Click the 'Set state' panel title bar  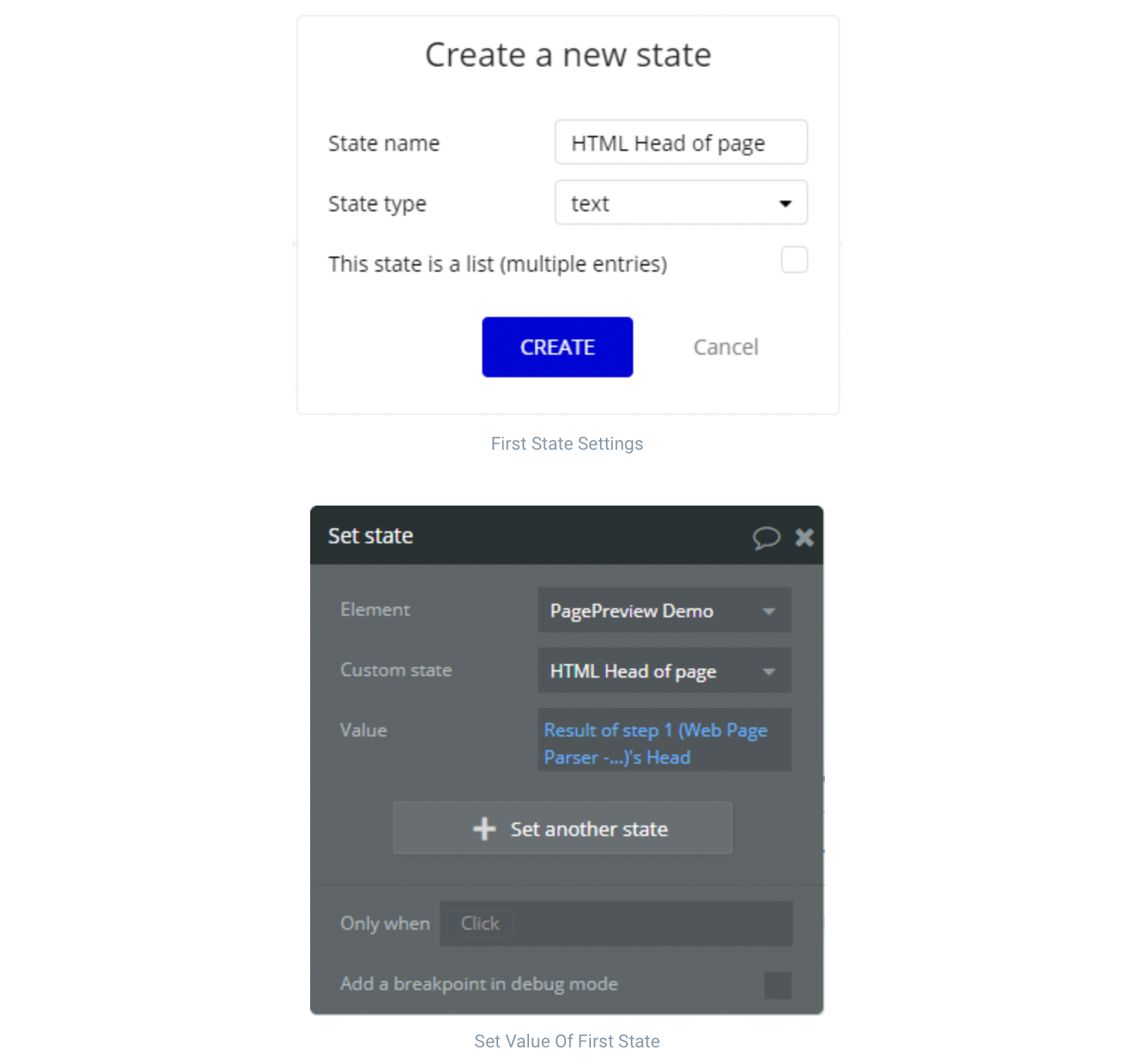pyautogui.click(x=567, y=536)
